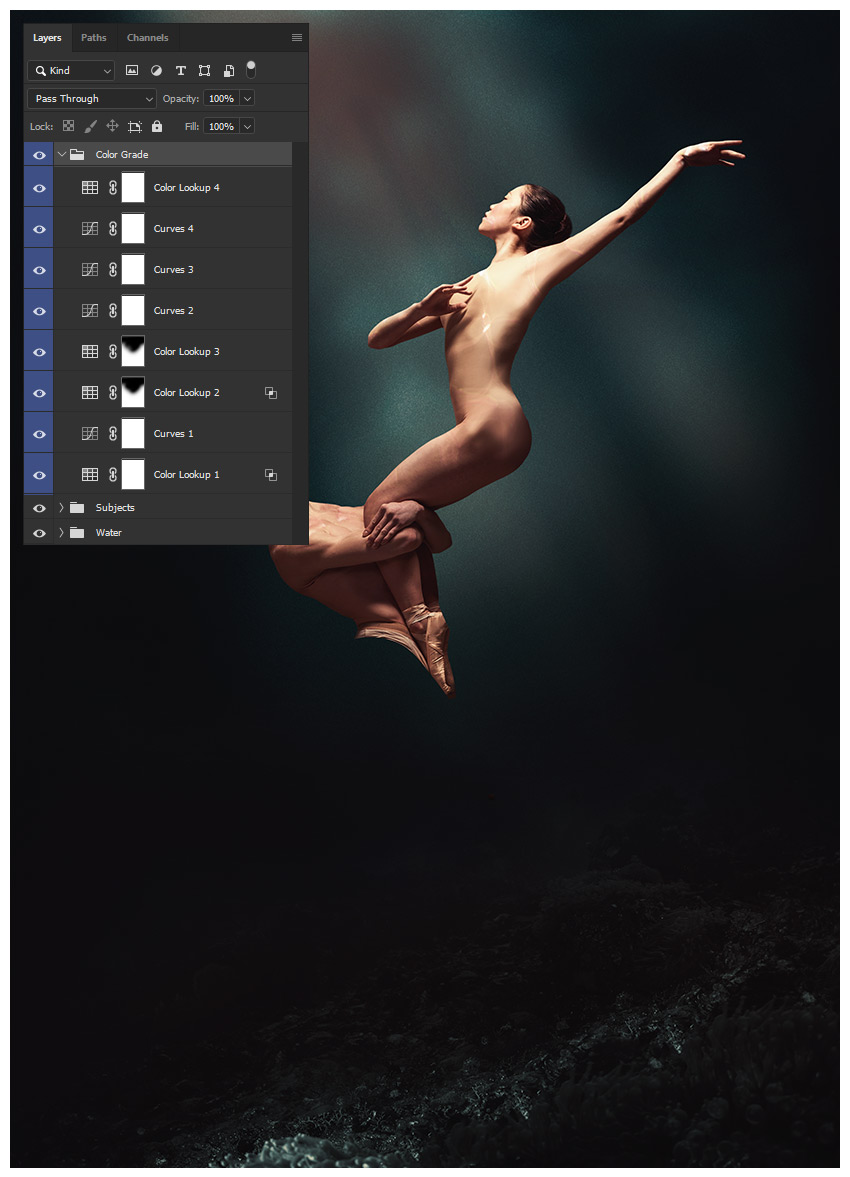850x1177 pixels.
Task: Open the Opacity slider arrow
Action: click(x=247, y=98)
